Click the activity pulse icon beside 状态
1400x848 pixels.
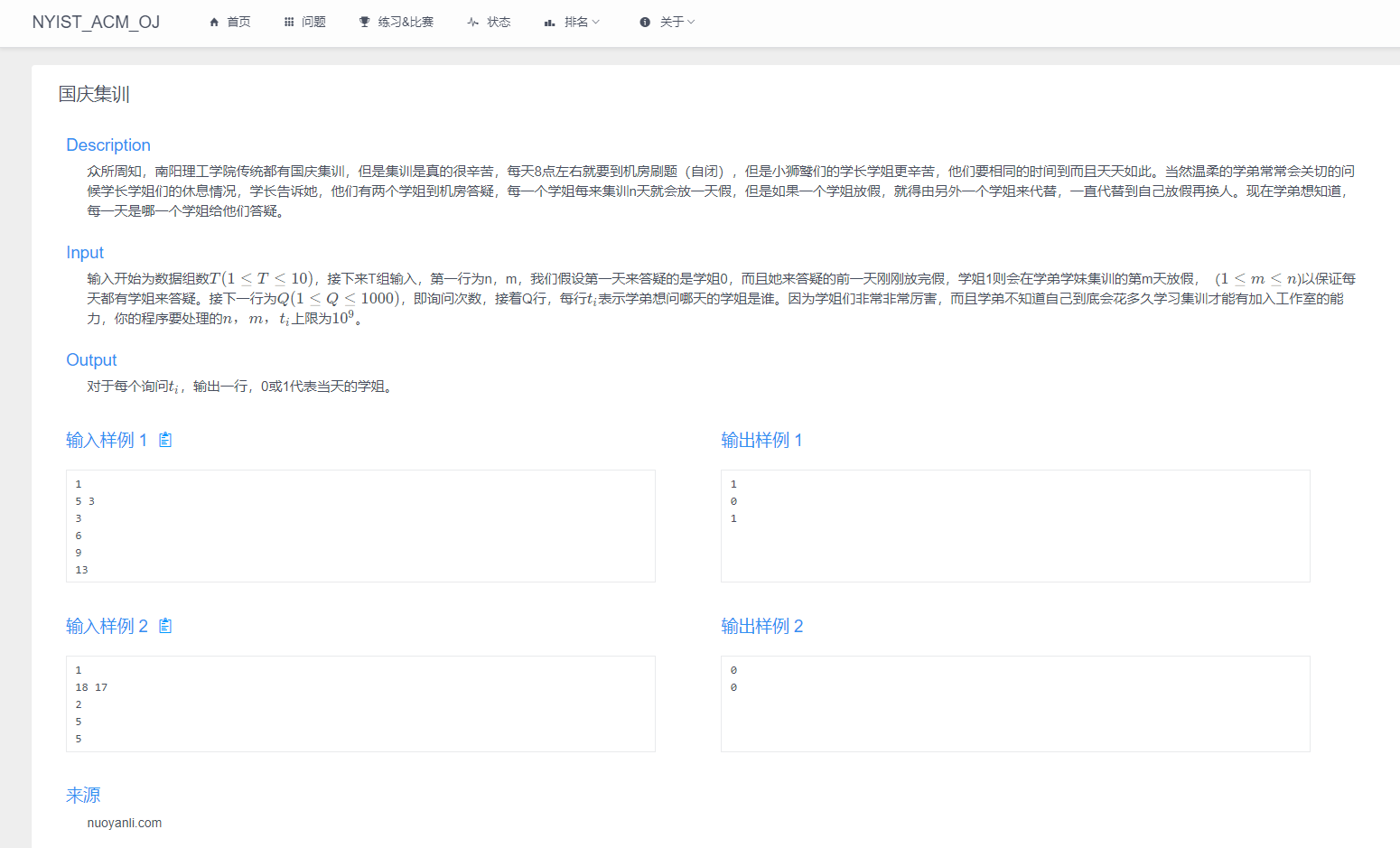(x=471, y=21)
